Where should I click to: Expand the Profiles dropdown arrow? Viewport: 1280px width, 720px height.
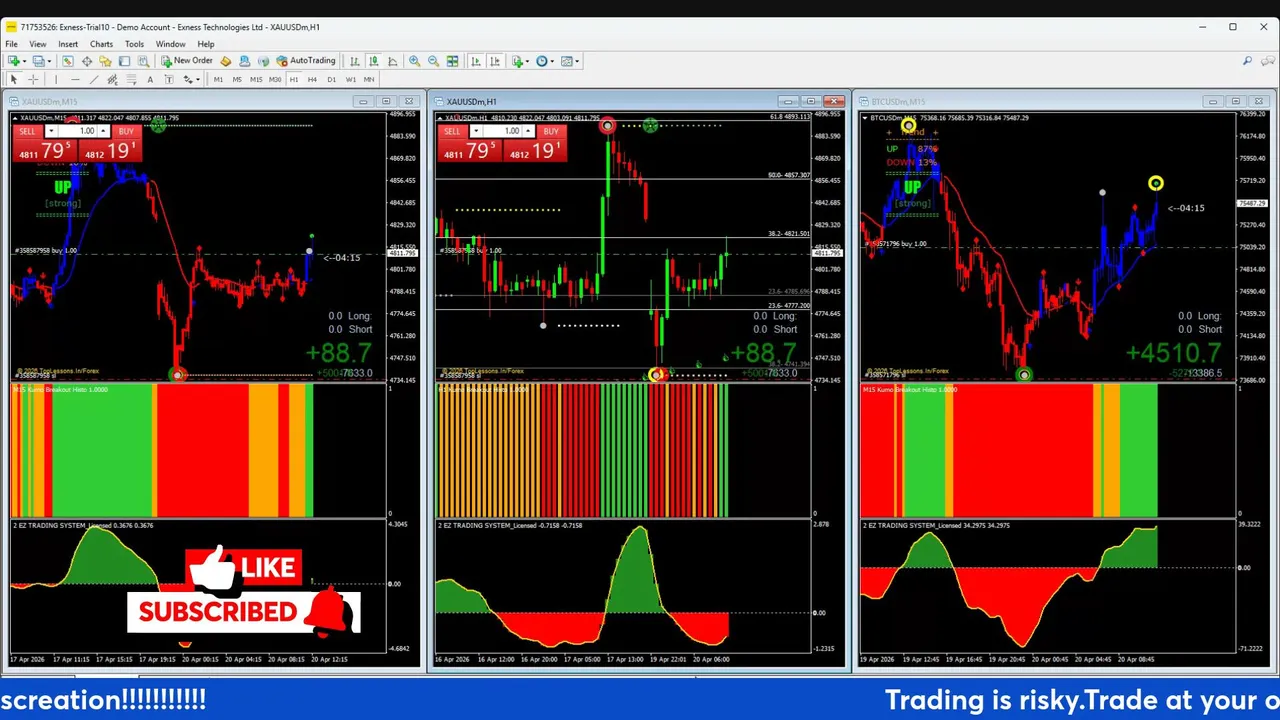click(x=49, y=61)
